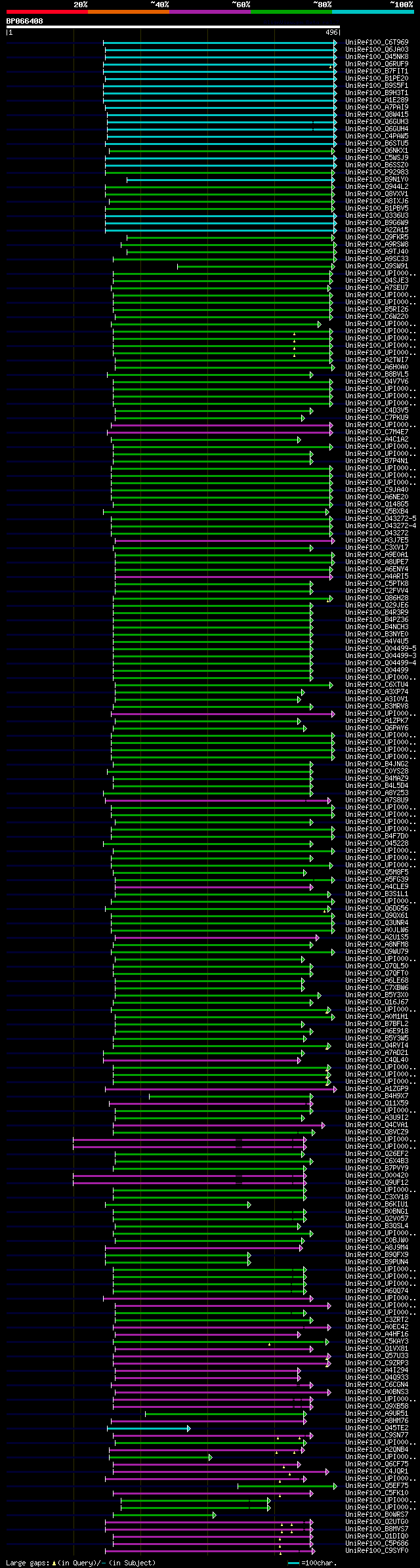Open hit UniRef100_Q45NK8
Viewport: 420px width, 1568px height.
377,56
